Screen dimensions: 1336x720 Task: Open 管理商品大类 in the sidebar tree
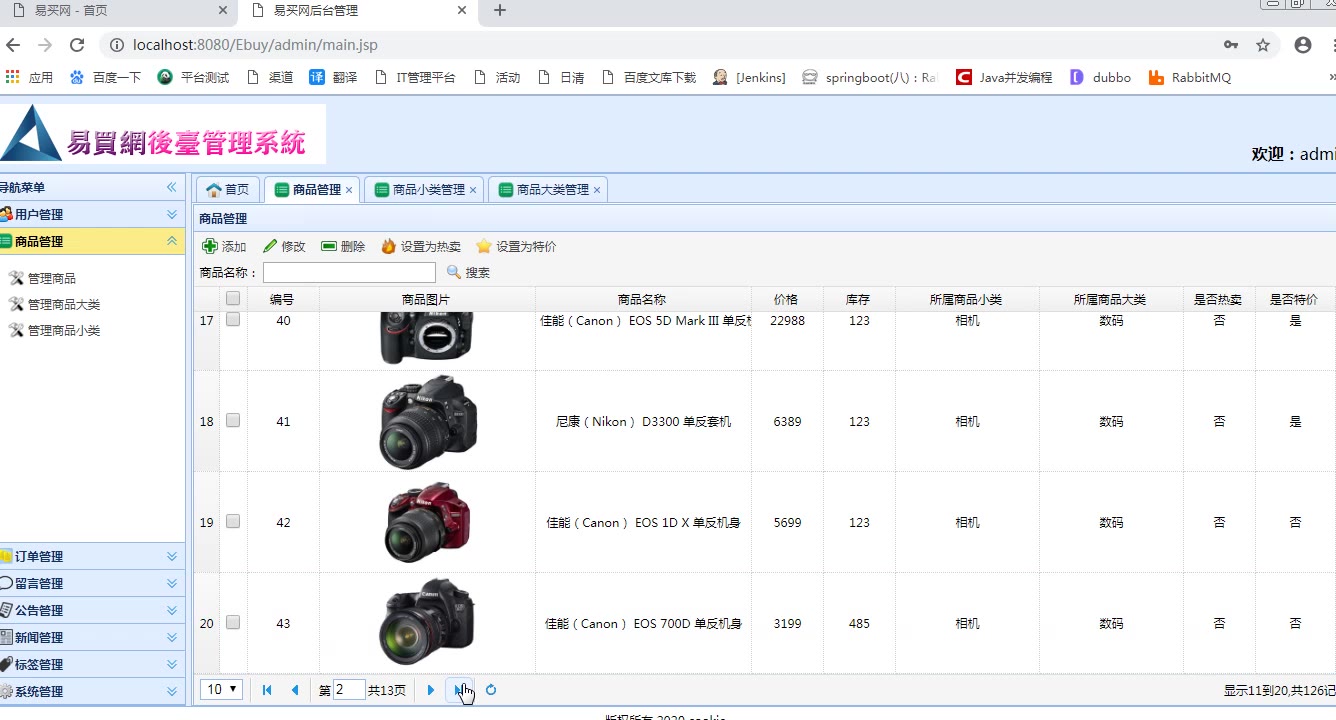click(63, 304)
